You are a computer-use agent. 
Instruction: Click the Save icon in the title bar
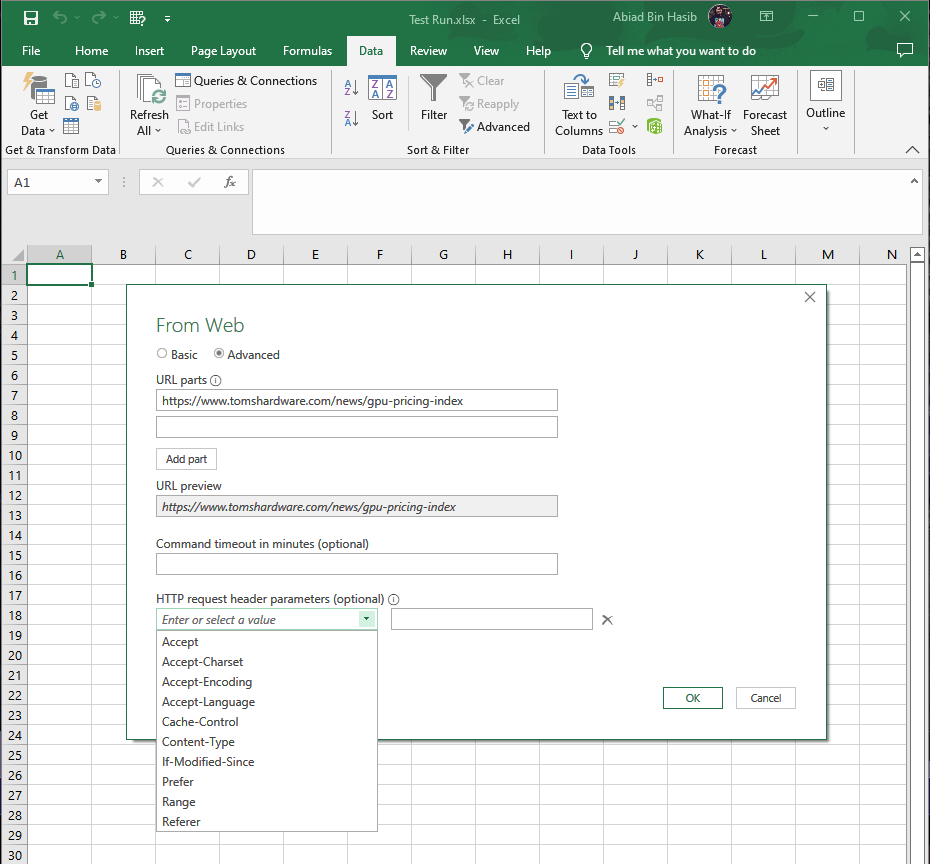(31, 18)
